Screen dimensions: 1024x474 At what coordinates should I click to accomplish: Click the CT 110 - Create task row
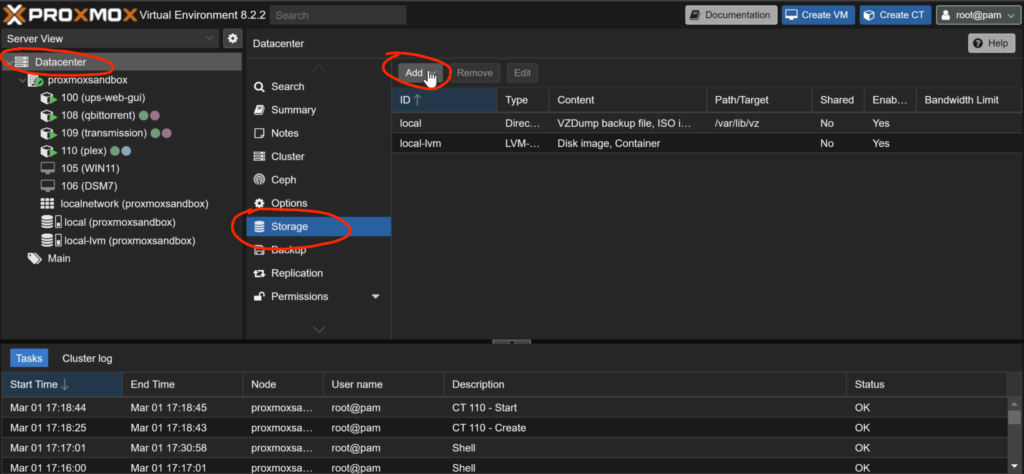point(504,428)
